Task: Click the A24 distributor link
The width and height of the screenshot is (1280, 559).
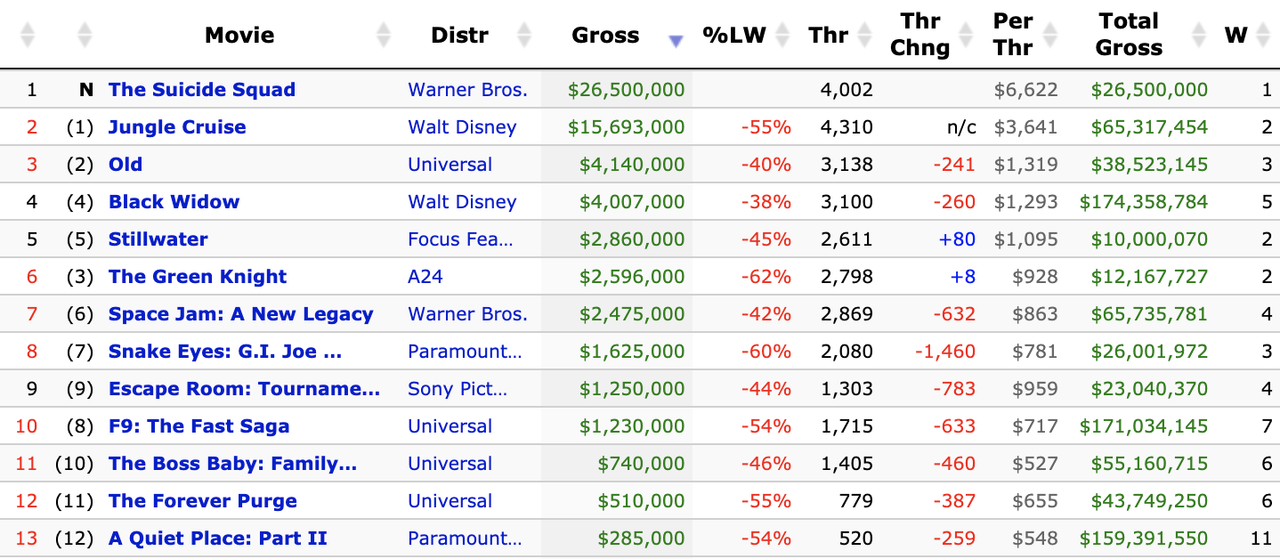Action: point(425,277)
